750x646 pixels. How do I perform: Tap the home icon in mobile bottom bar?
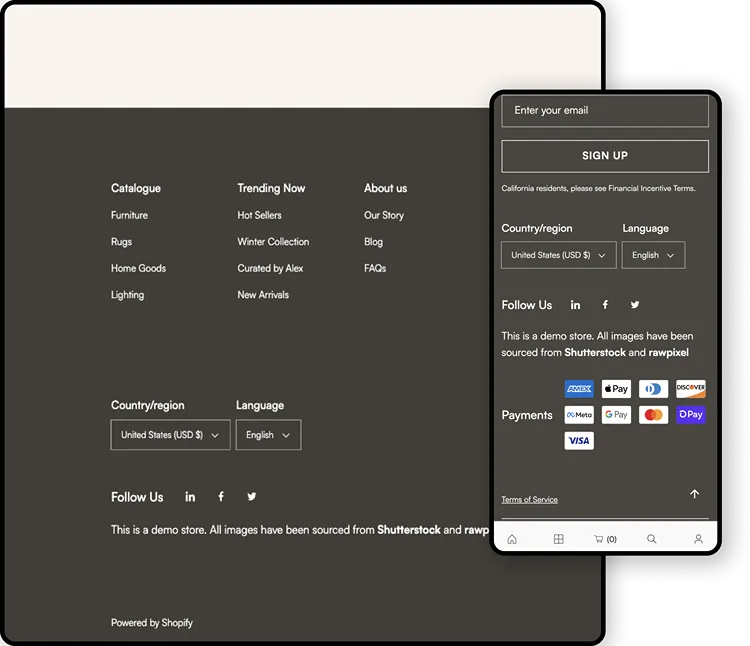click(512, 539)
